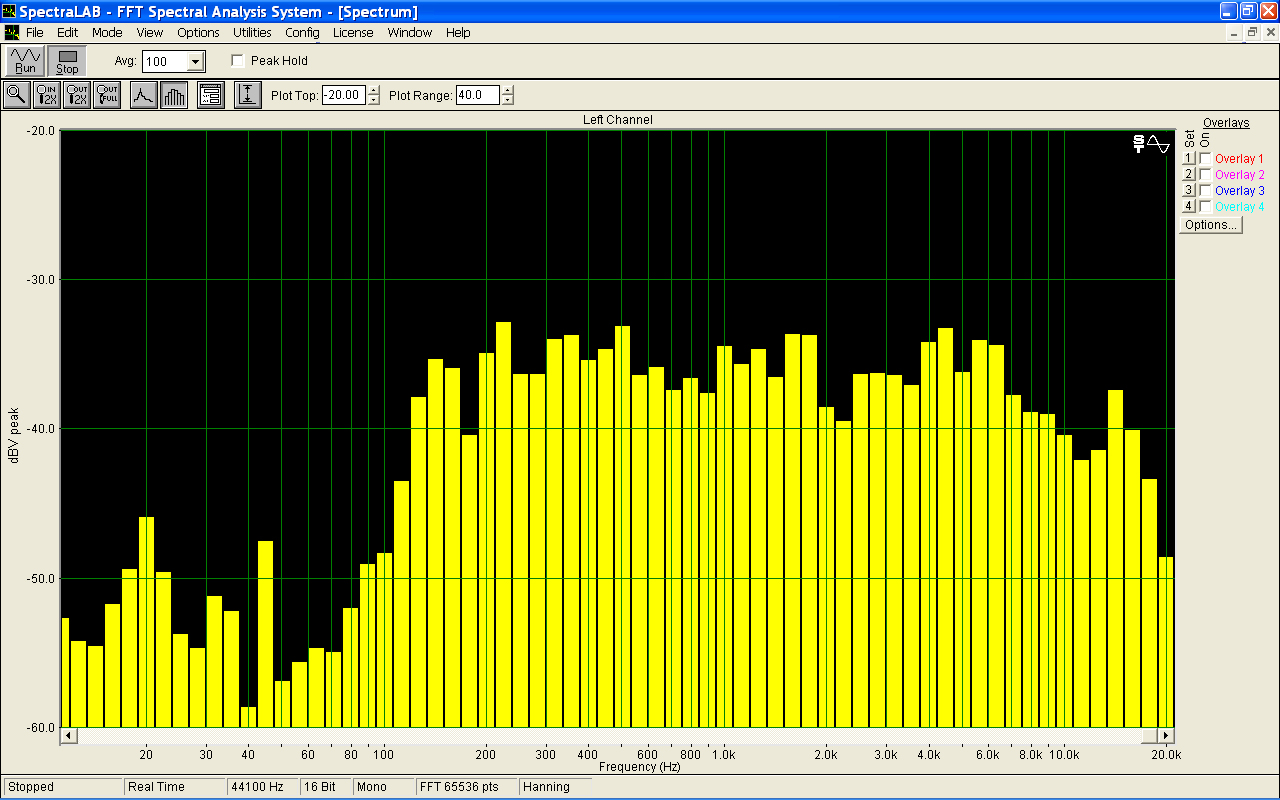Set overlay slot 2

[x=1189, y=175]
